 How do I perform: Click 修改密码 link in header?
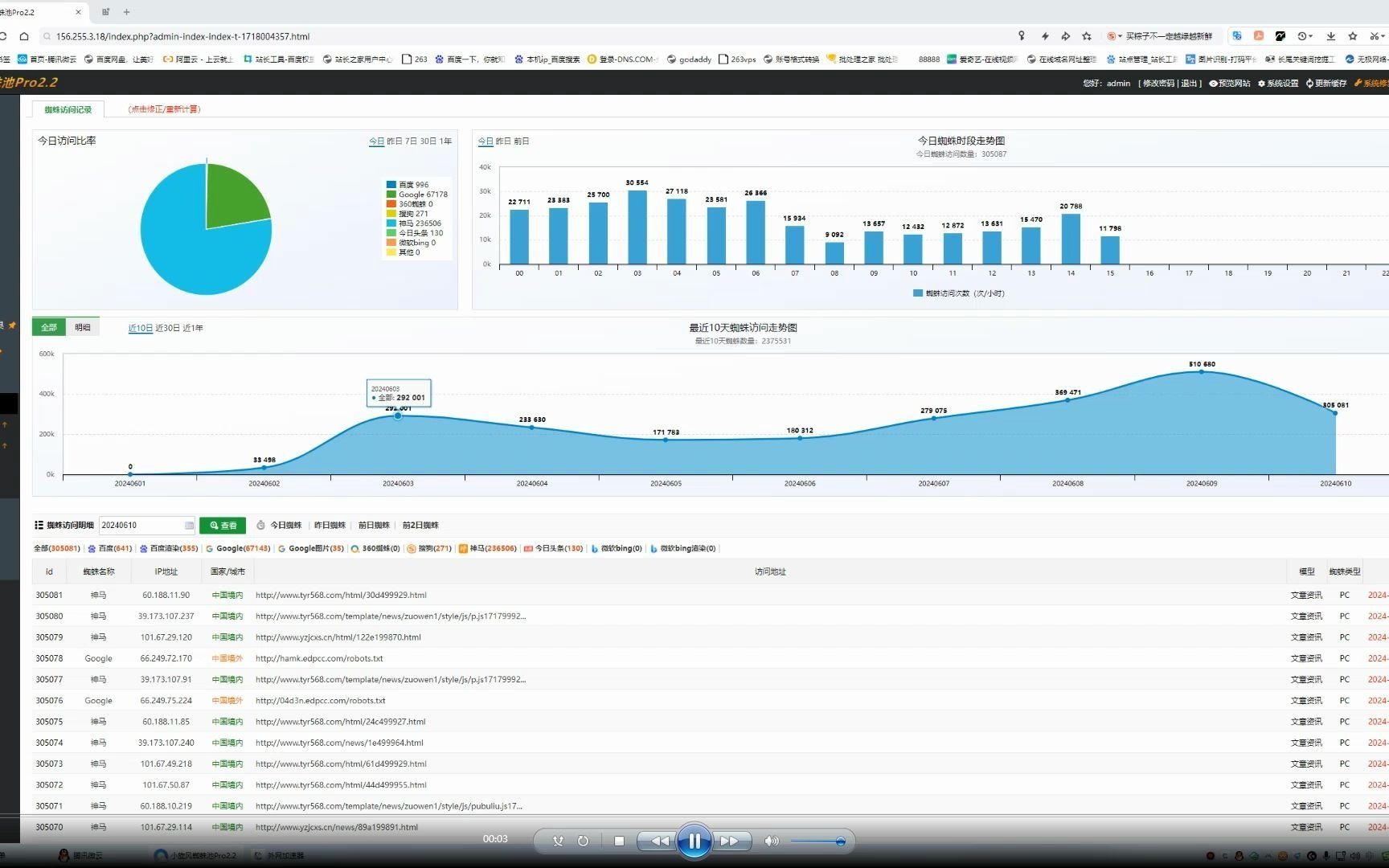click(1158, 83)
